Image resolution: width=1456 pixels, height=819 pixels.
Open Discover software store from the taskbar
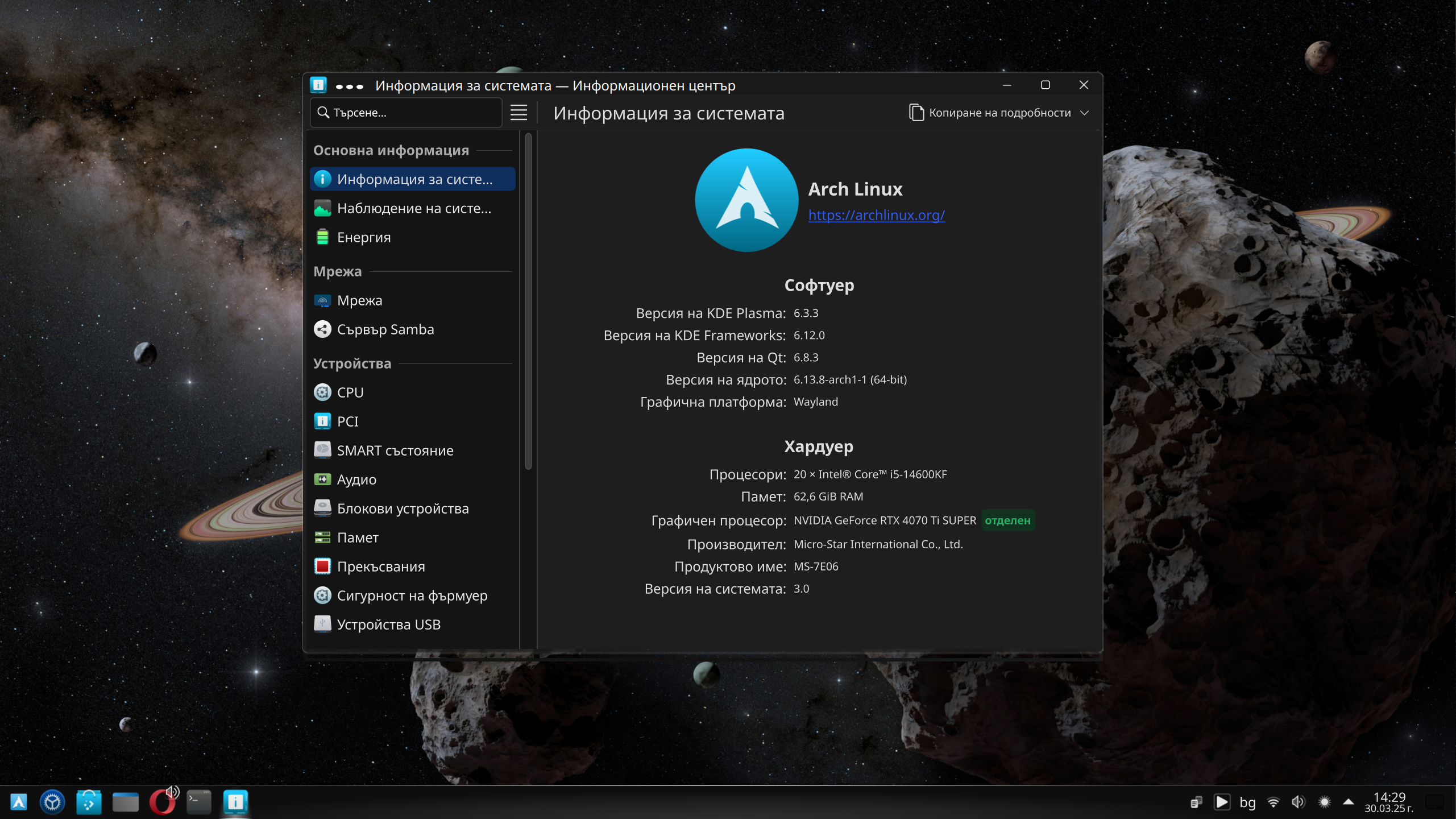89,802
